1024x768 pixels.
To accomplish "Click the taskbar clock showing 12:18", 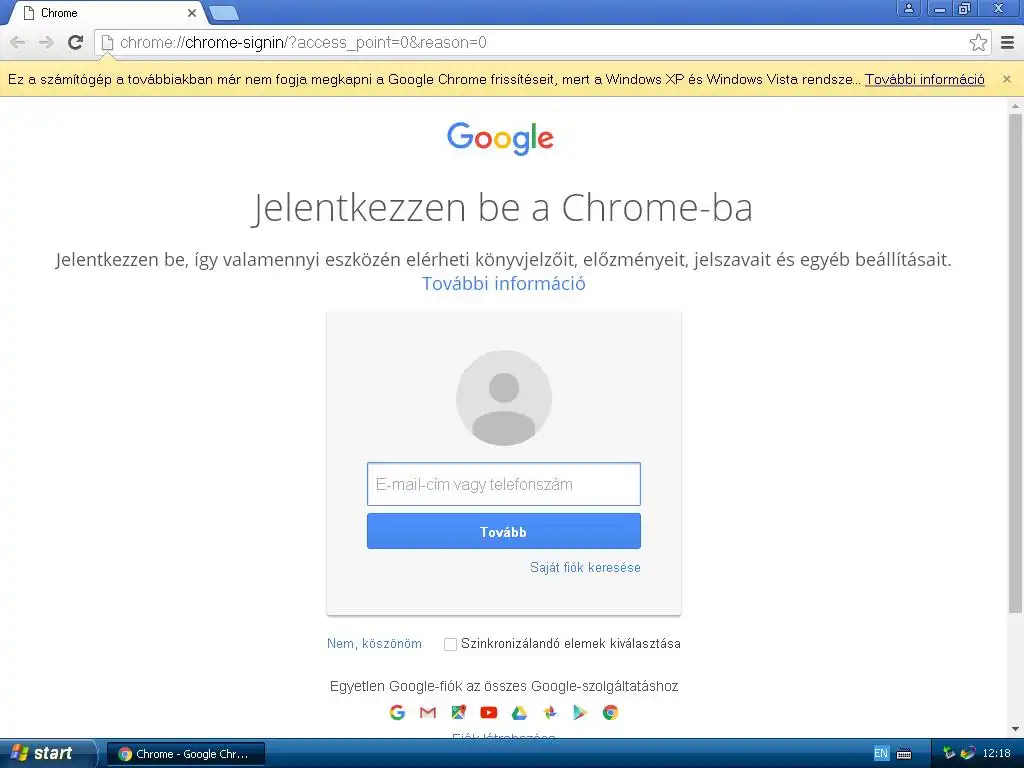I will (997, 754).
